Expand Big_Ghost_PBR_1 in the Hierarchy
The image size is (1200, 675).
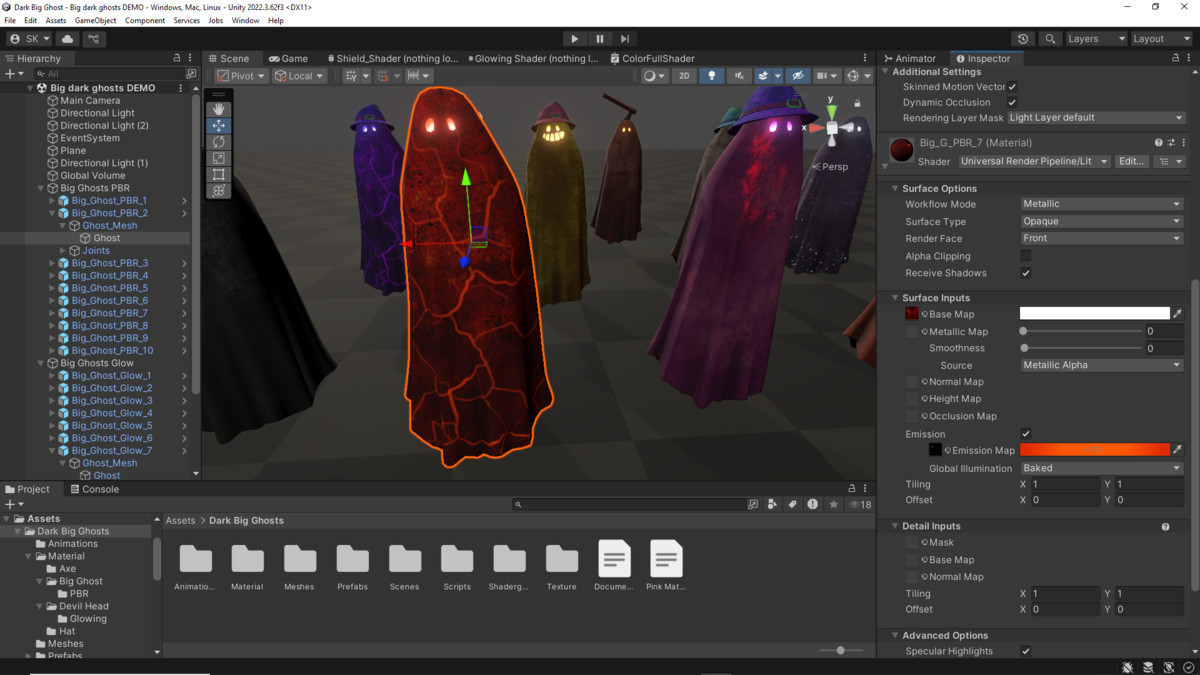pos(51,200)
